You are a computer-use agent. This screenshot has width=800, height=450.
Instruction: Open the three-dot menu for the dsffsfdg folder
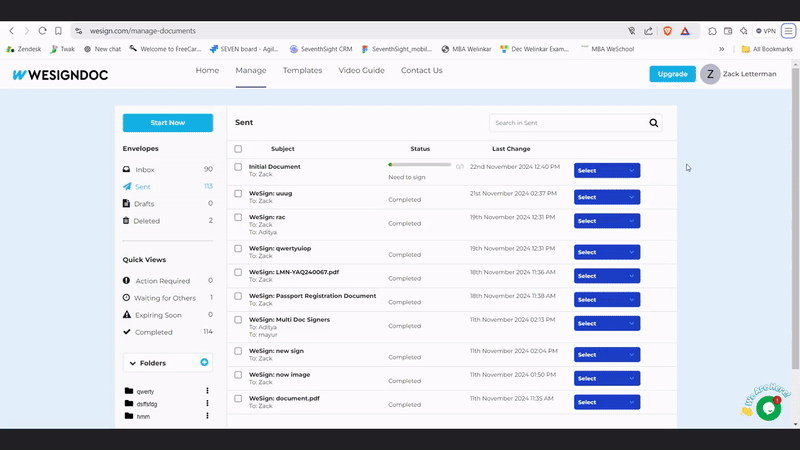pyautogui.click(x=207, y=403)
